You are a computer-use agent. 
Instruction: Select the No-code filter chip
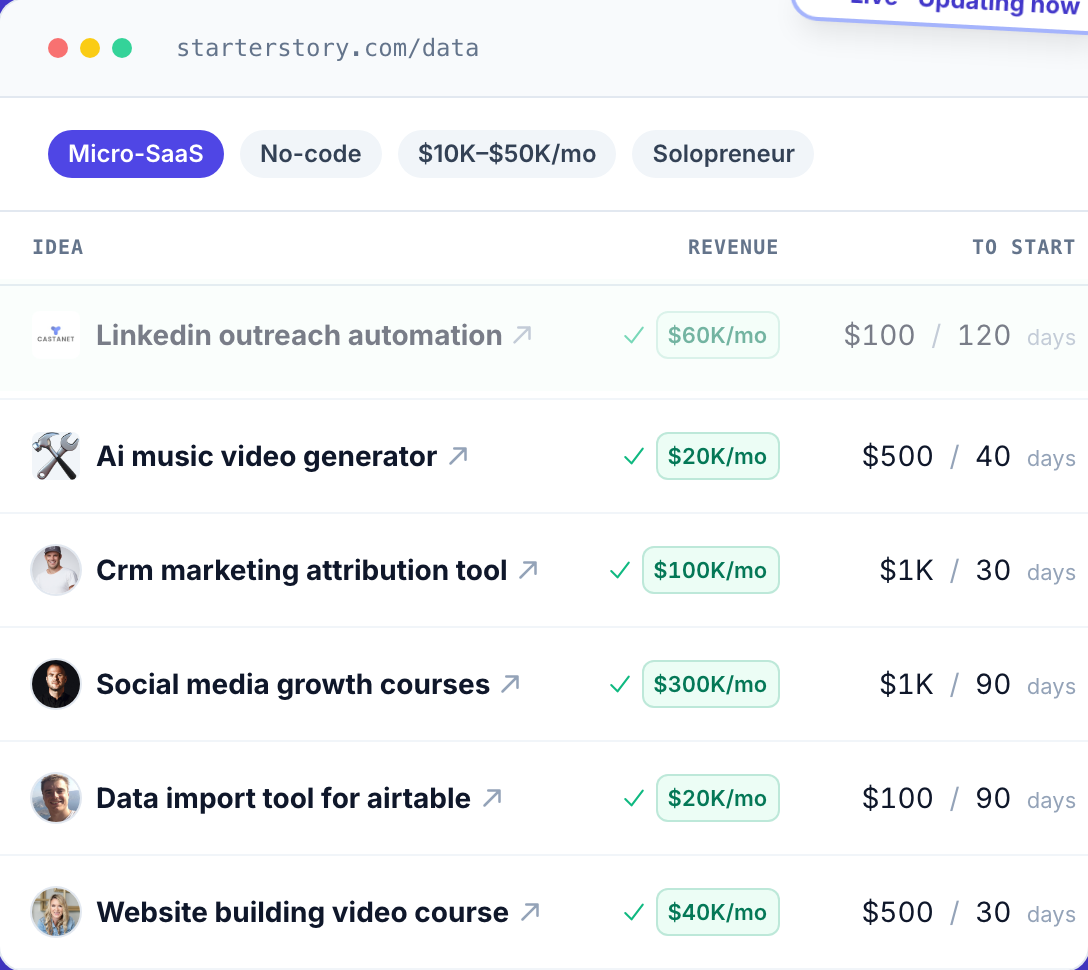(310, 154)
